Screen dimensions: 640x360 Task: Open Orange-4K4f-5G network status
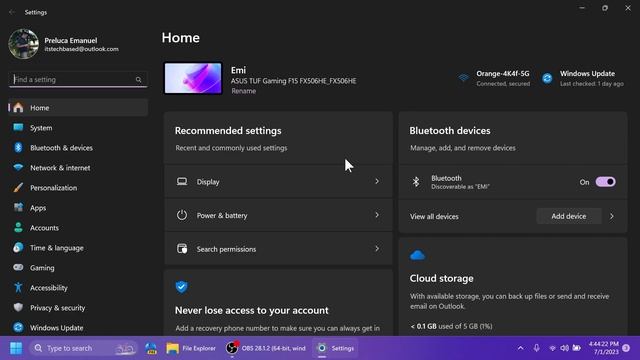494,78
